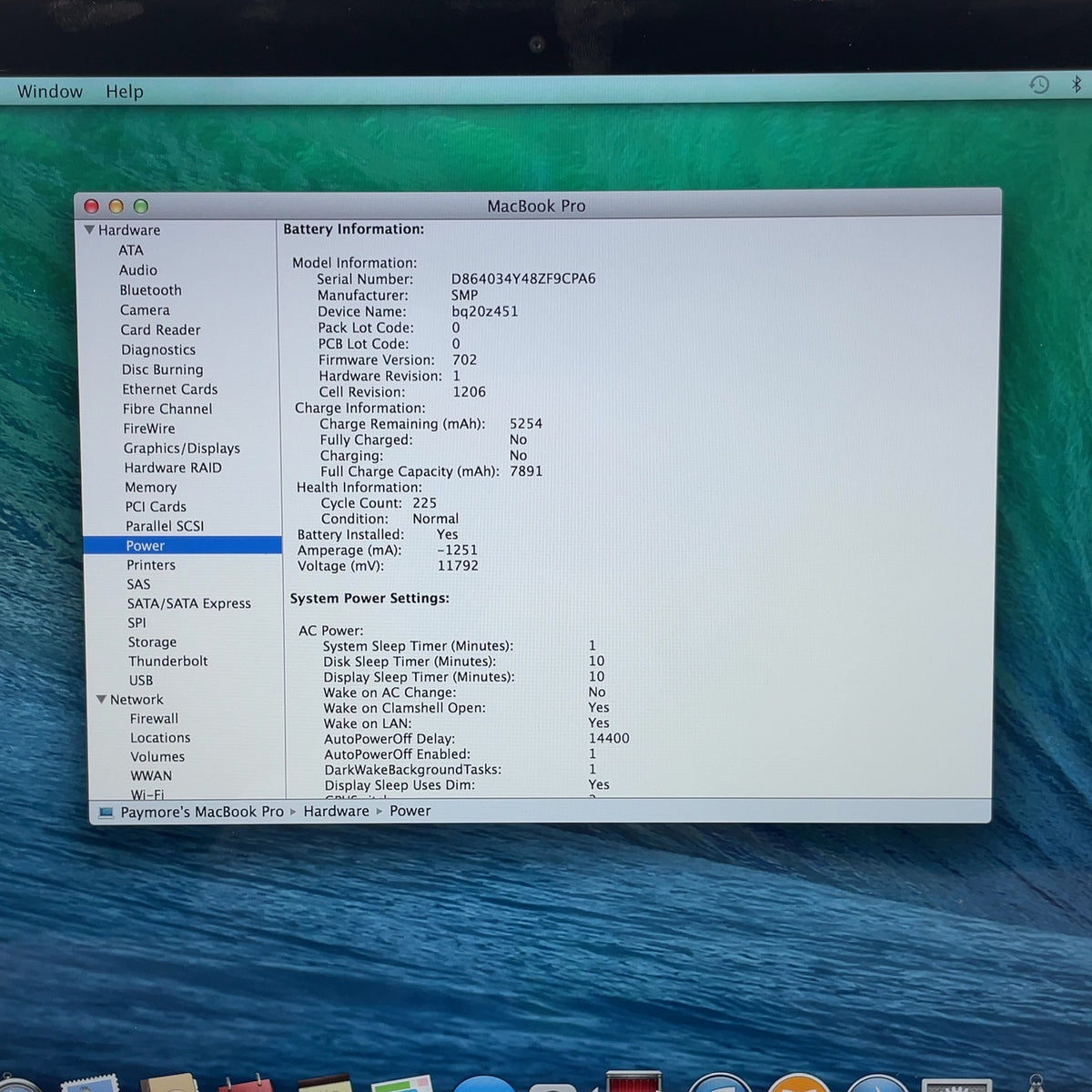The image size is (1092, 1092).
Task: Select Bluetooth in the hardware list
Action: pyautogui.click(x=151, y=290)
